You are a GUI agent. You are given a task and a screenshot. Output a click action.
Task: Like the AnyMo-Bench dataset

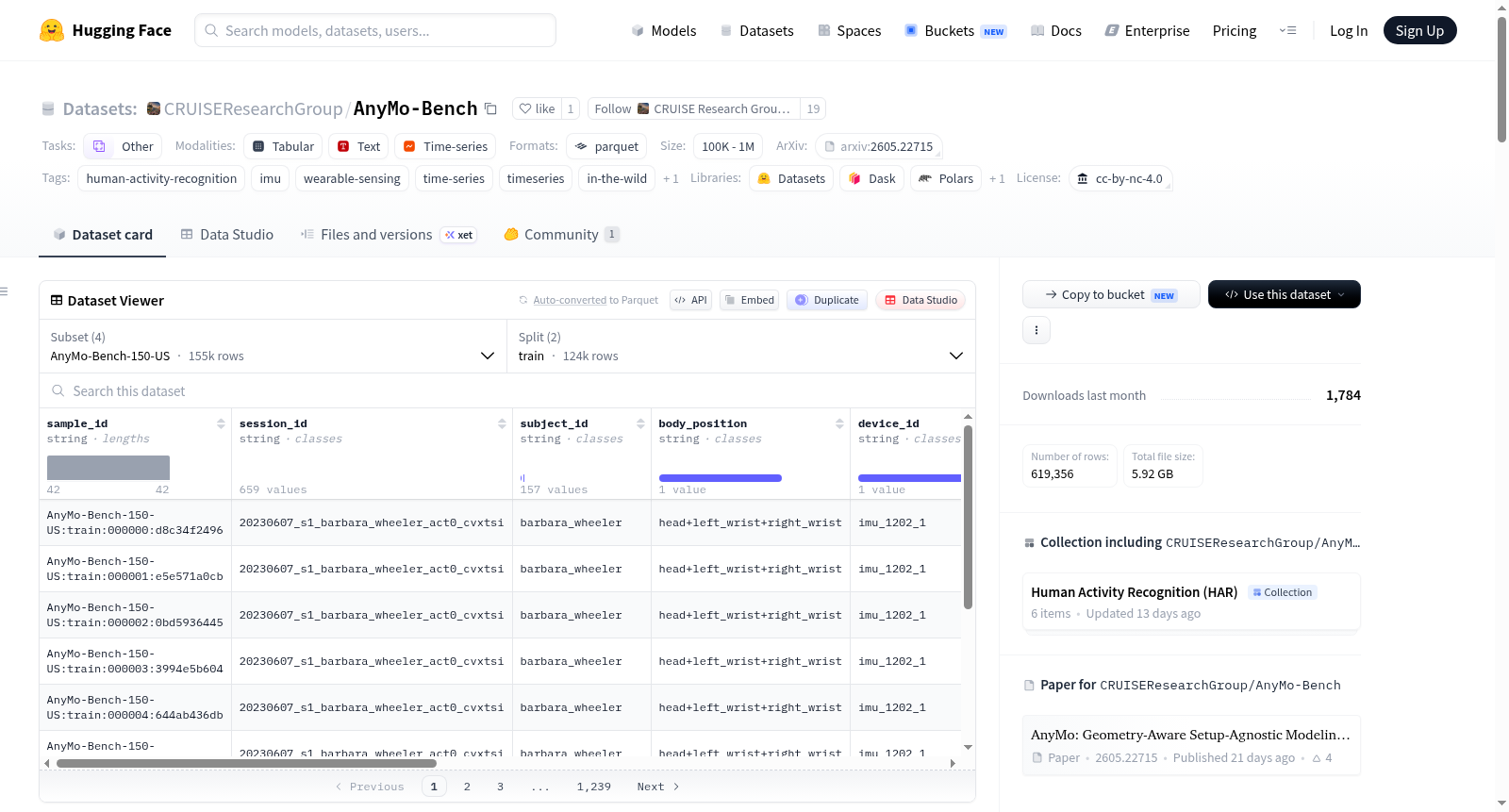(x=537, y=108)
